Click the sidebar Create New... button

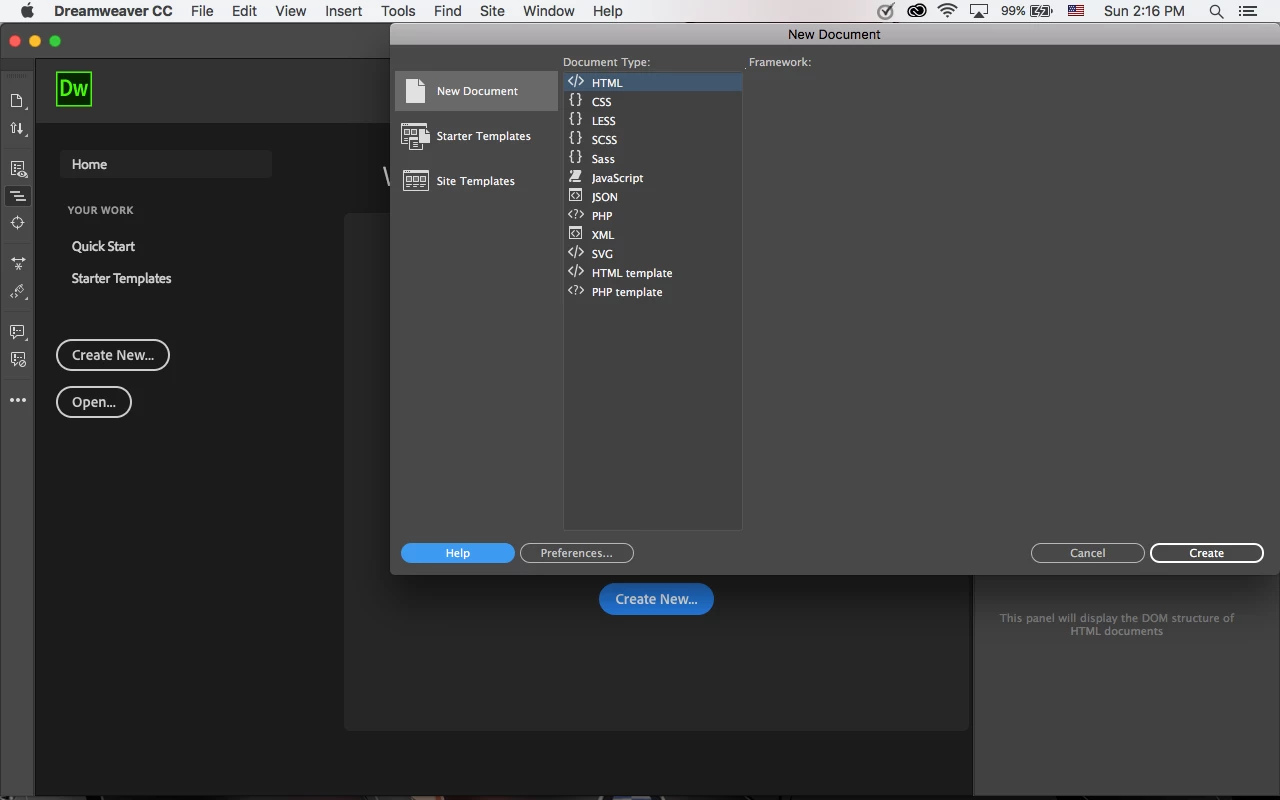[x=113, y=355]
